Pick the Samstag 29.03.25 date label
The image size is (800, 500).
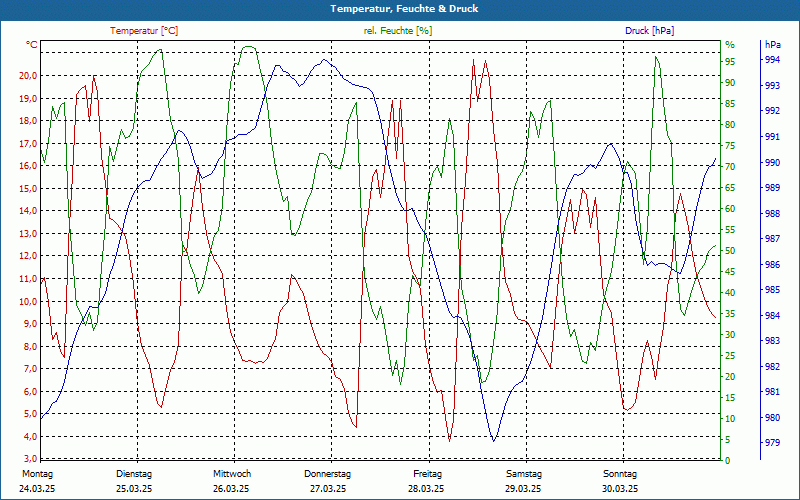(523, 481)
